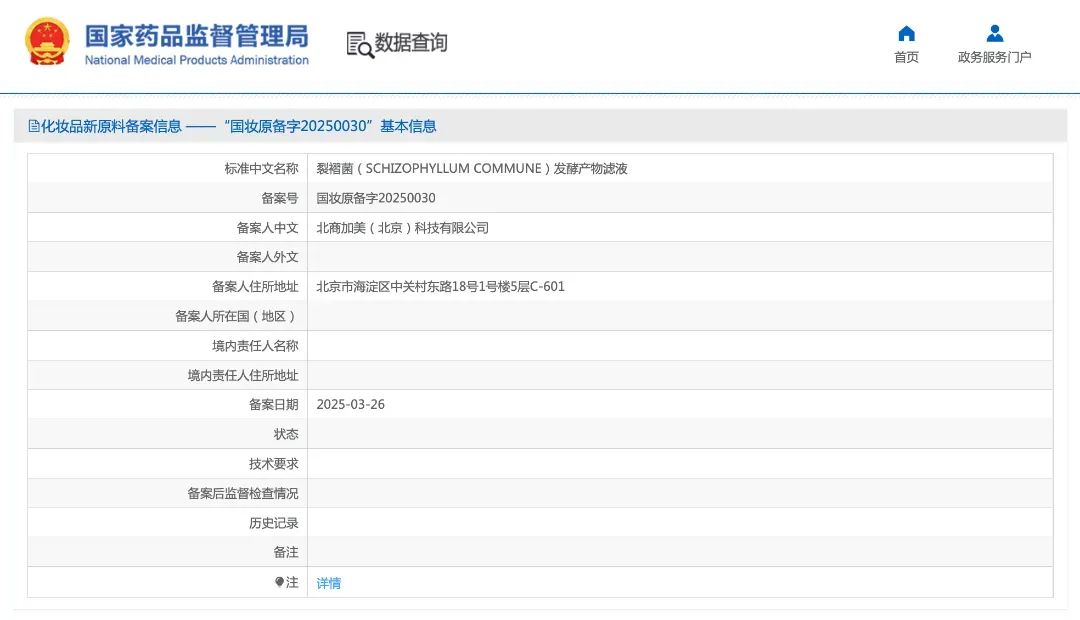The width and height of the screenshot is (1080, 620).
Task: Click the bullet icon beside 注
Action: coord(279,582)
